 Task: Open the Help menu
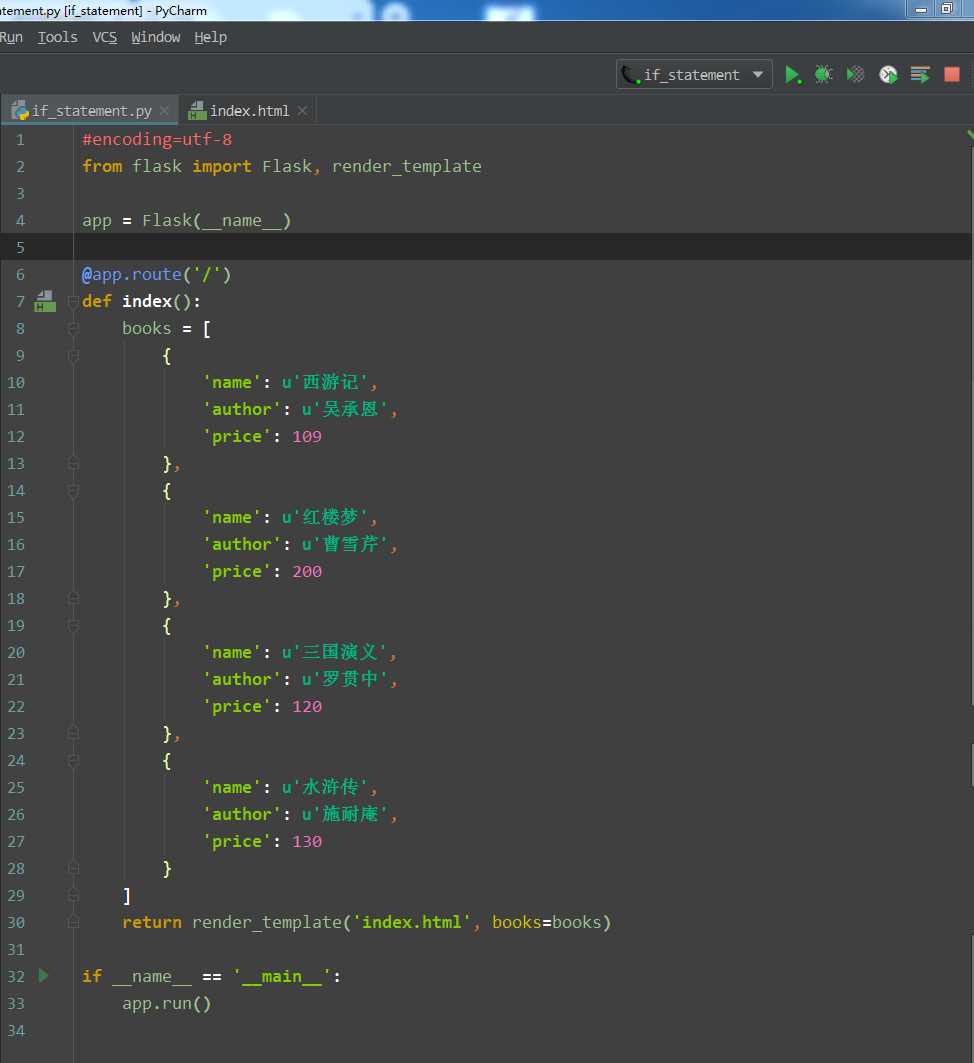(x=210, y=37)
